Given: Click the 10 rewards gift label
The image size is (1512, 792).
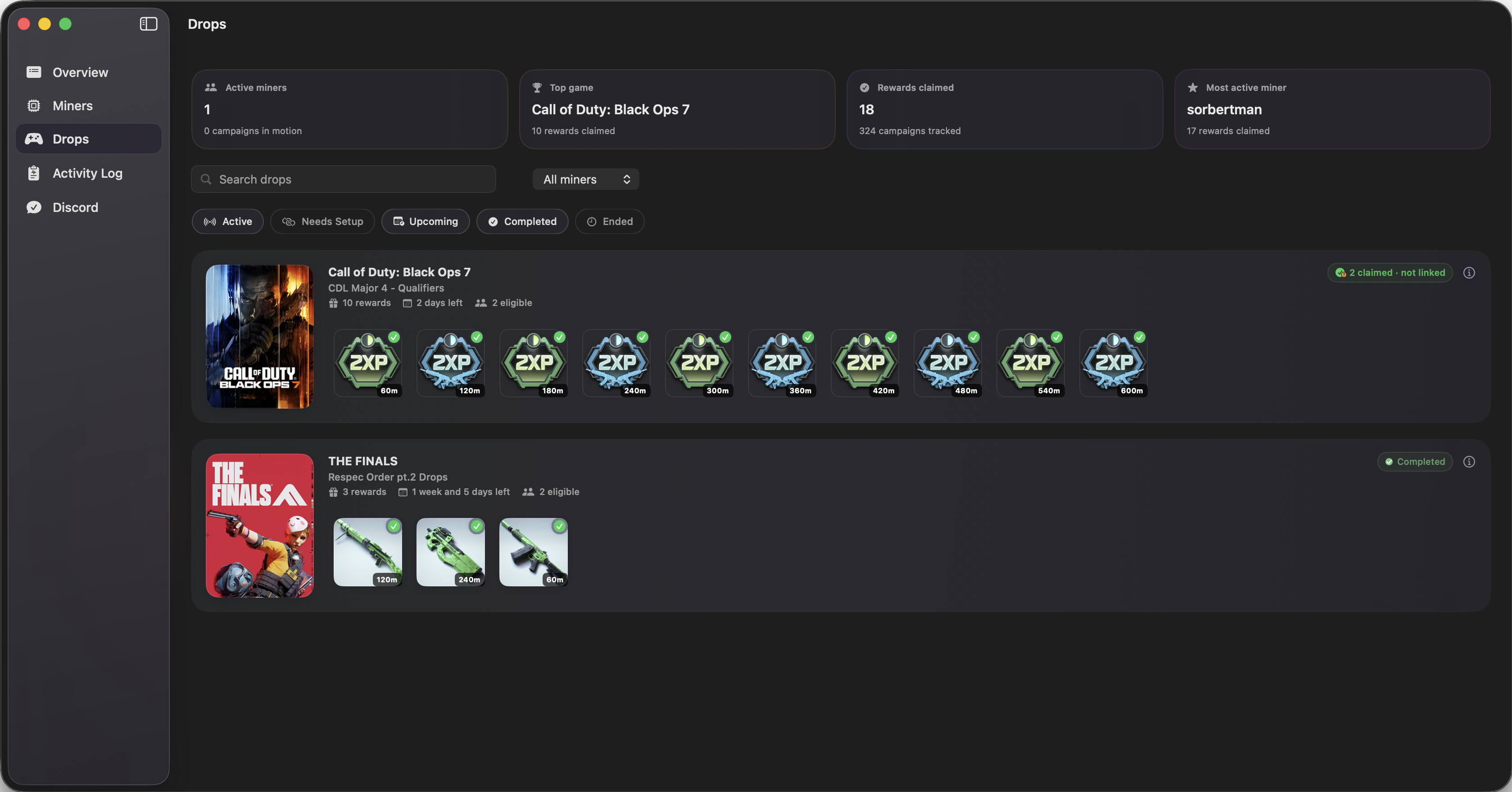Looking at the screenshot, I should [360, 303].
